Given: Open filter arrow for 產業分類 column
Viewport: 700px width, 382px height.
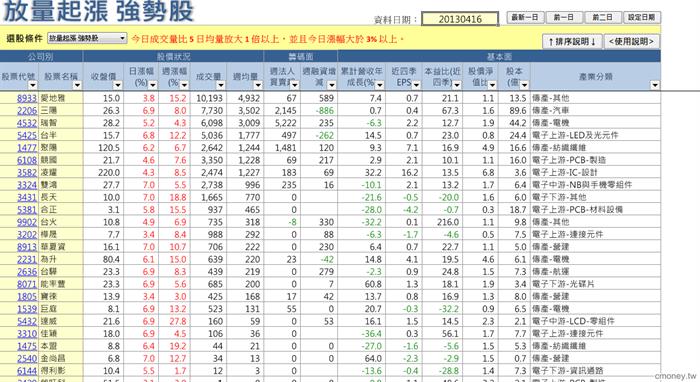Looking at the screenshot, I should (655, 85).
